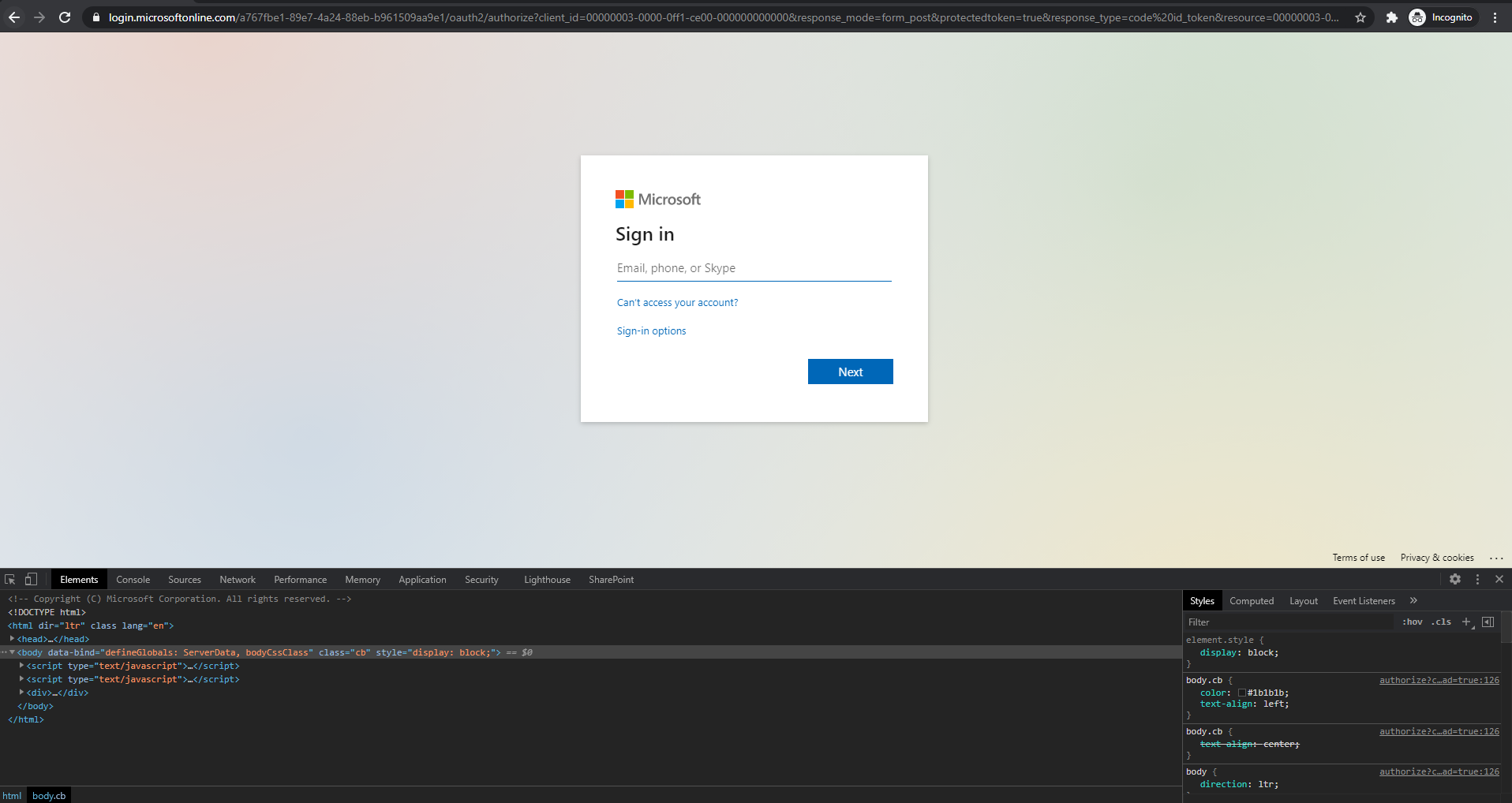Switch to the Elements tab
Image resolution: width=1512 pixels, height=803 pixels.
pos(79,579)
